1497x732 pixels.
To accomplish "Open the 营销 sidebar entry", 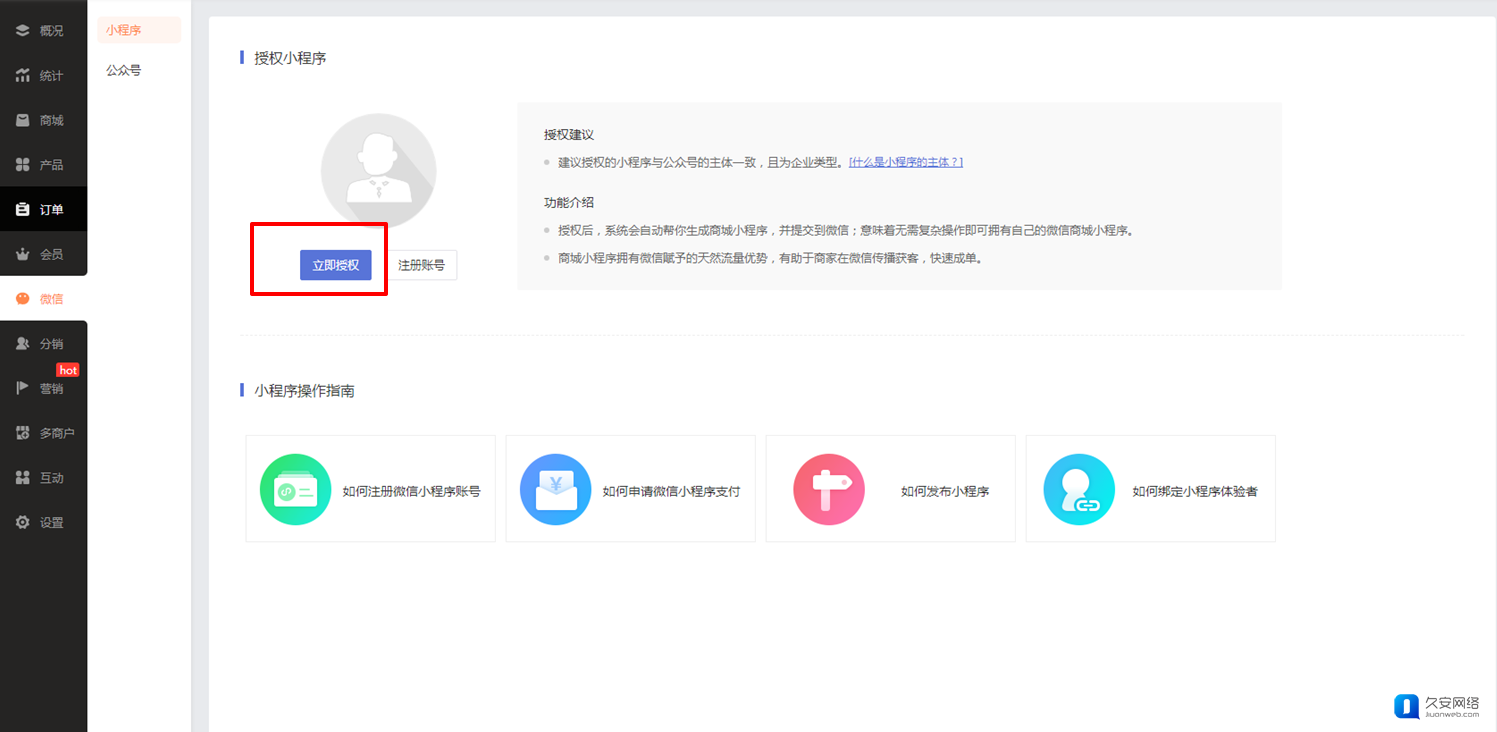I will click(43, 389).
